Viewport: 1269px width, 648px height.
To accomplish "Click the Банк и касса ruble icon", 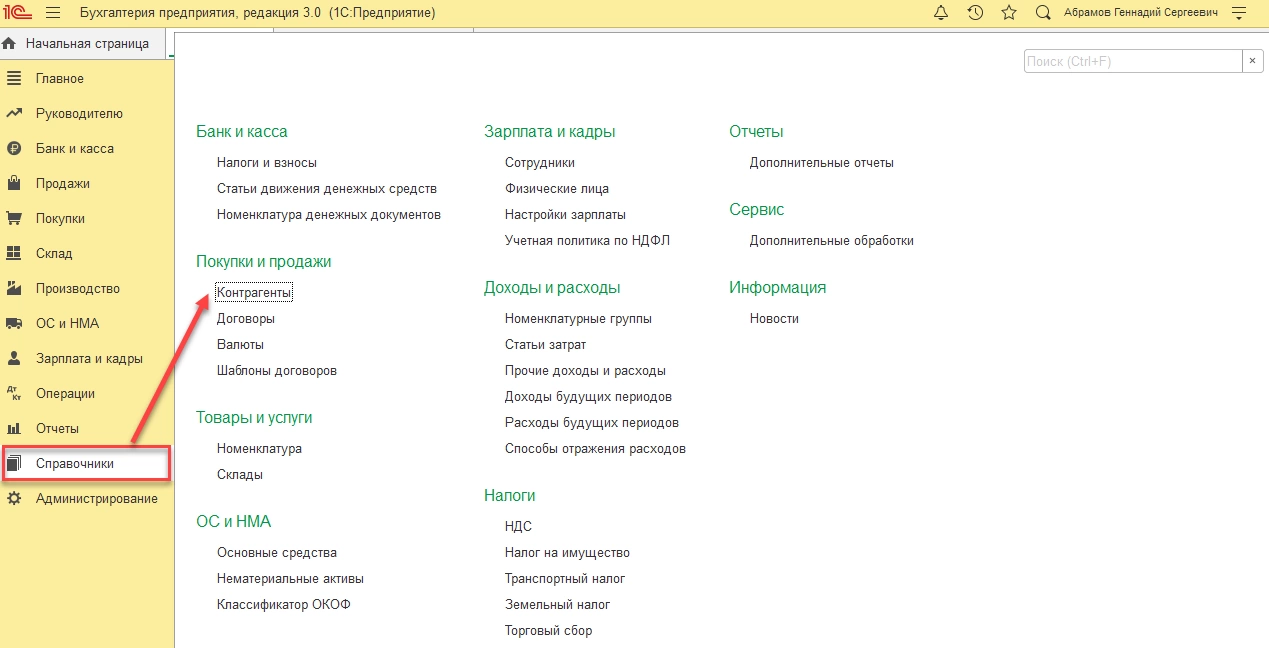I will [x=14, y=149].
